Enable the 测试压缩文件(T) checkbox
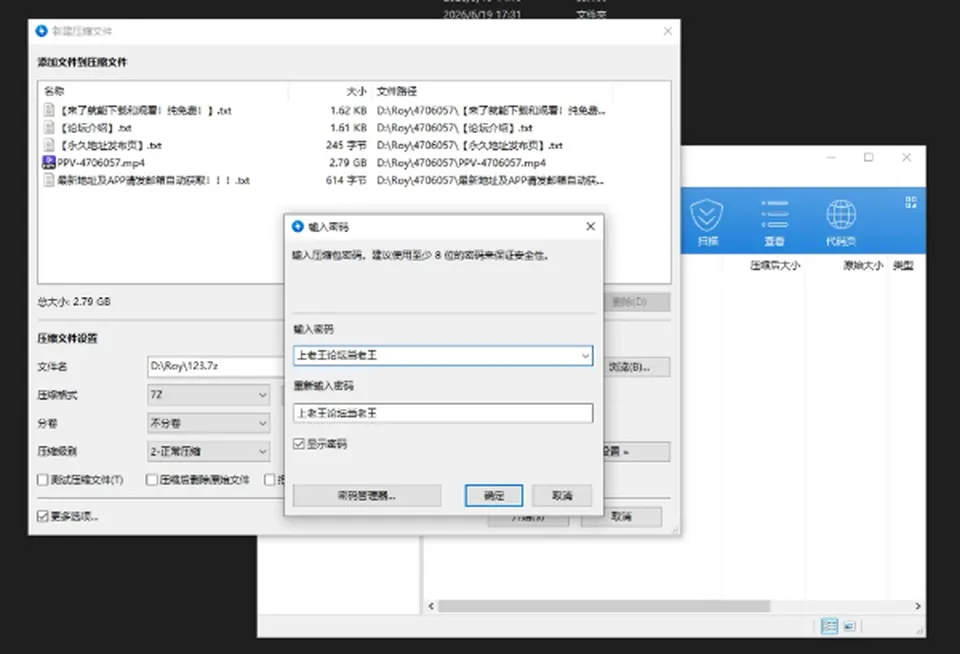Image resolution: width=960 pixels, height=654 pixels. (x=42, y=479)
